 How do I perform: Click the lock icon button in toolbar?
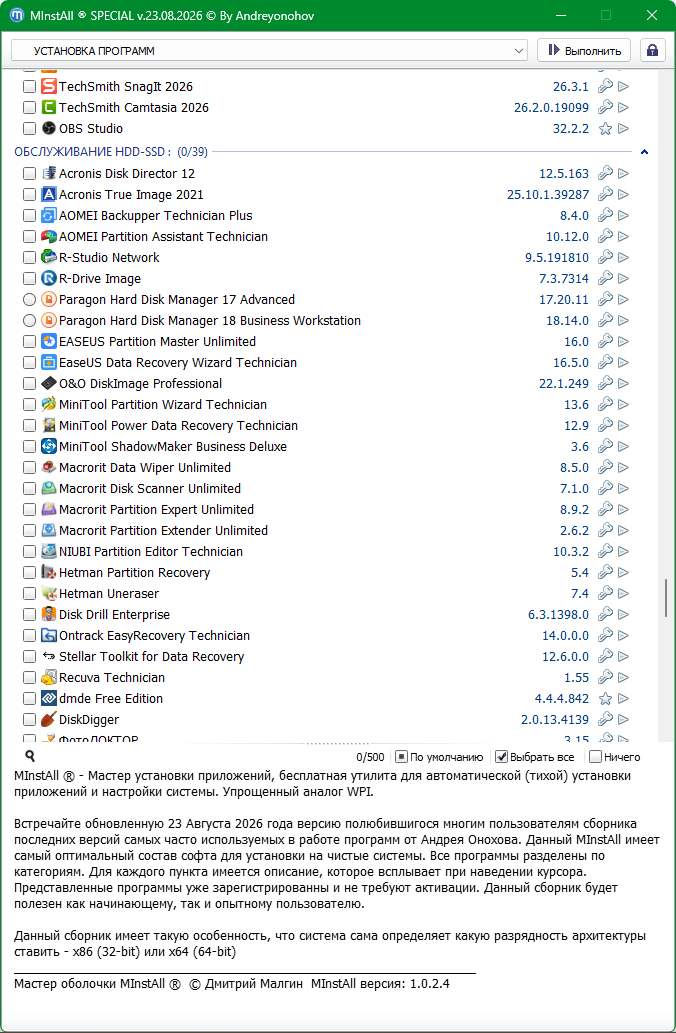(x=652, y=50)
